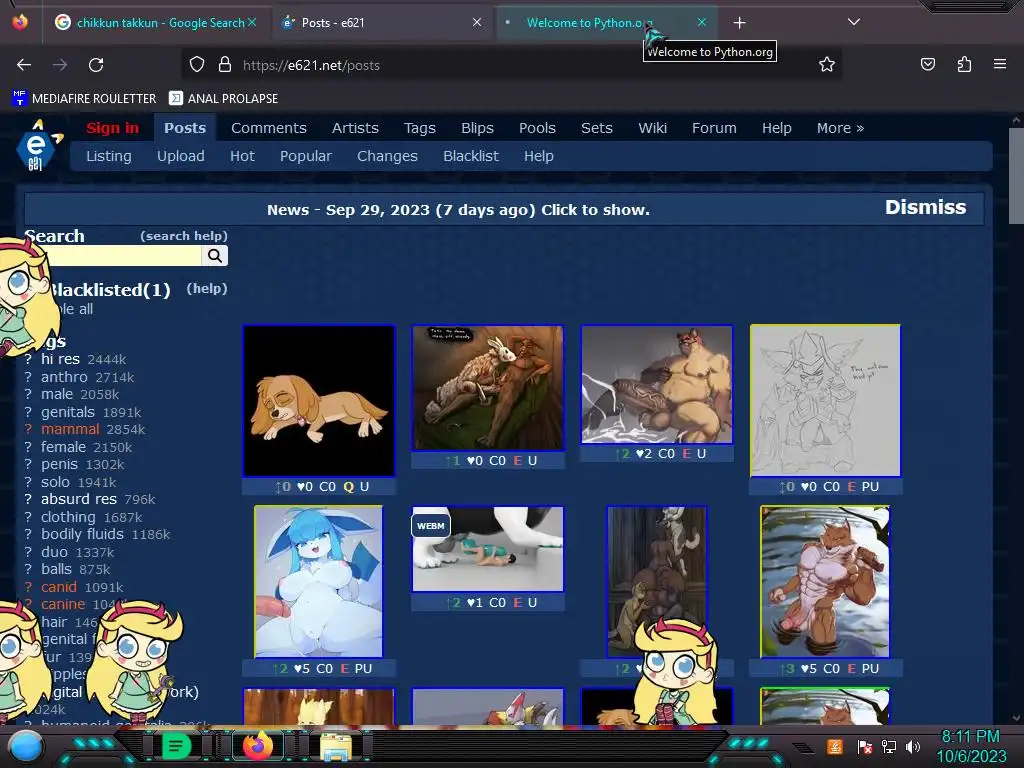Viewport: 1024px width, 768px height.
Task: Save page to Pocket
Action: point(927,64)
